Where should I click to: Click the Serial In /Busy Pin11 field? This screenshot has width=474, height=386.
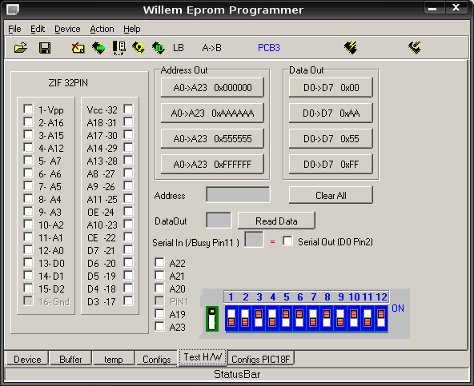click(254, 240)
